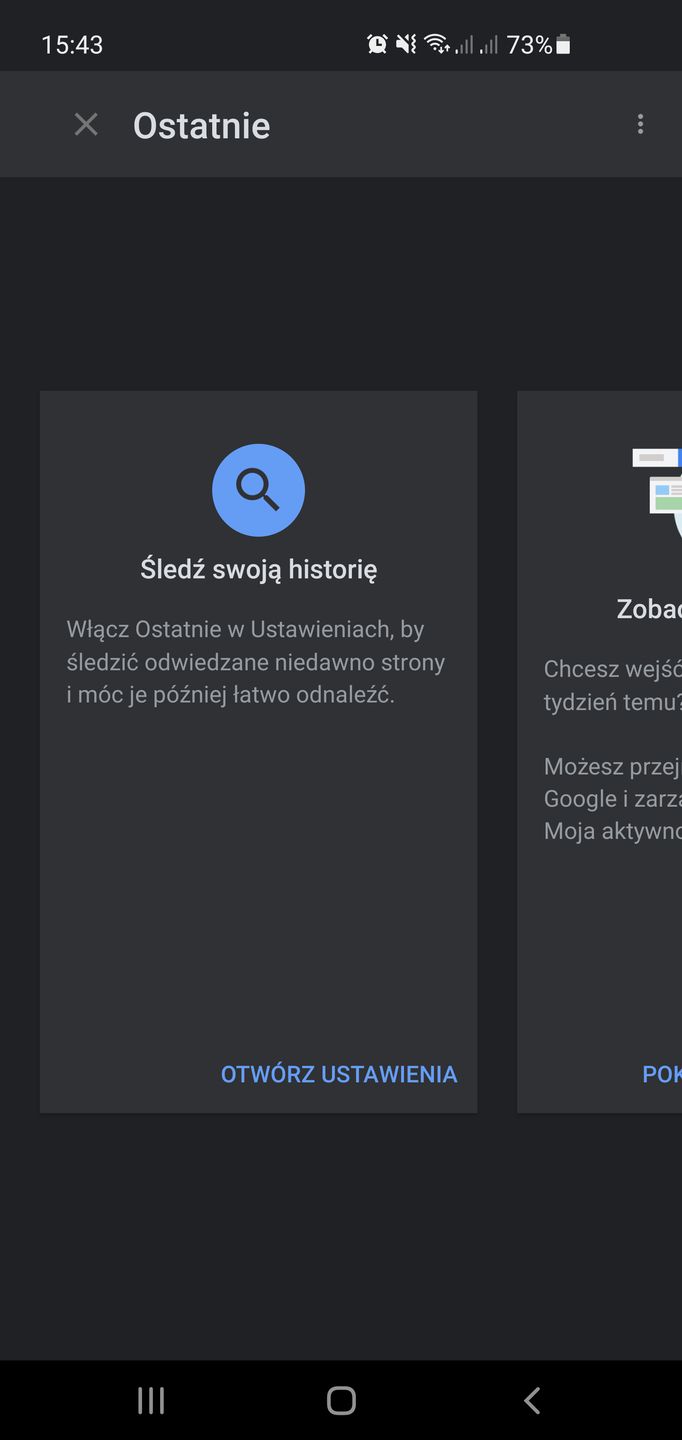Tap the partially visible POK button
The image size is (682, 1440).
(x=662, y=1074)
